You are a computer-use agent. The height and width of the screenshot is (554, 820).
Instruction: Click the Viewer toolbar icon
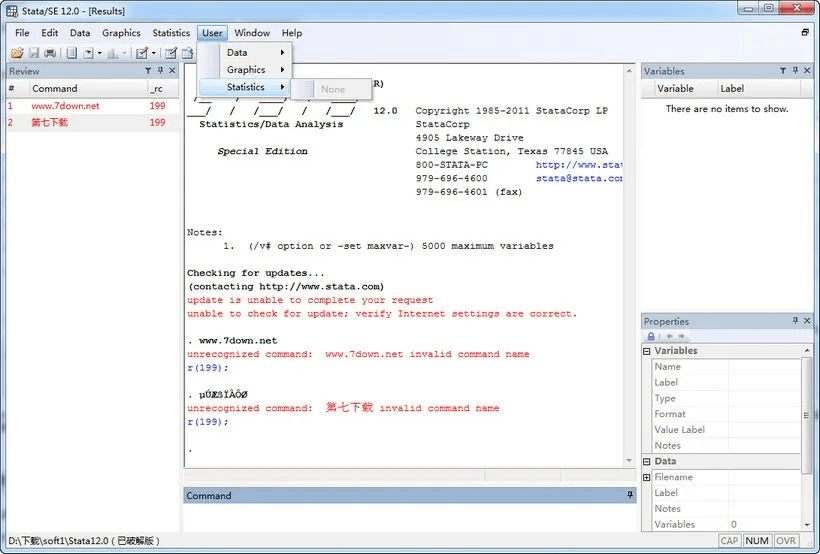[88, 53]
